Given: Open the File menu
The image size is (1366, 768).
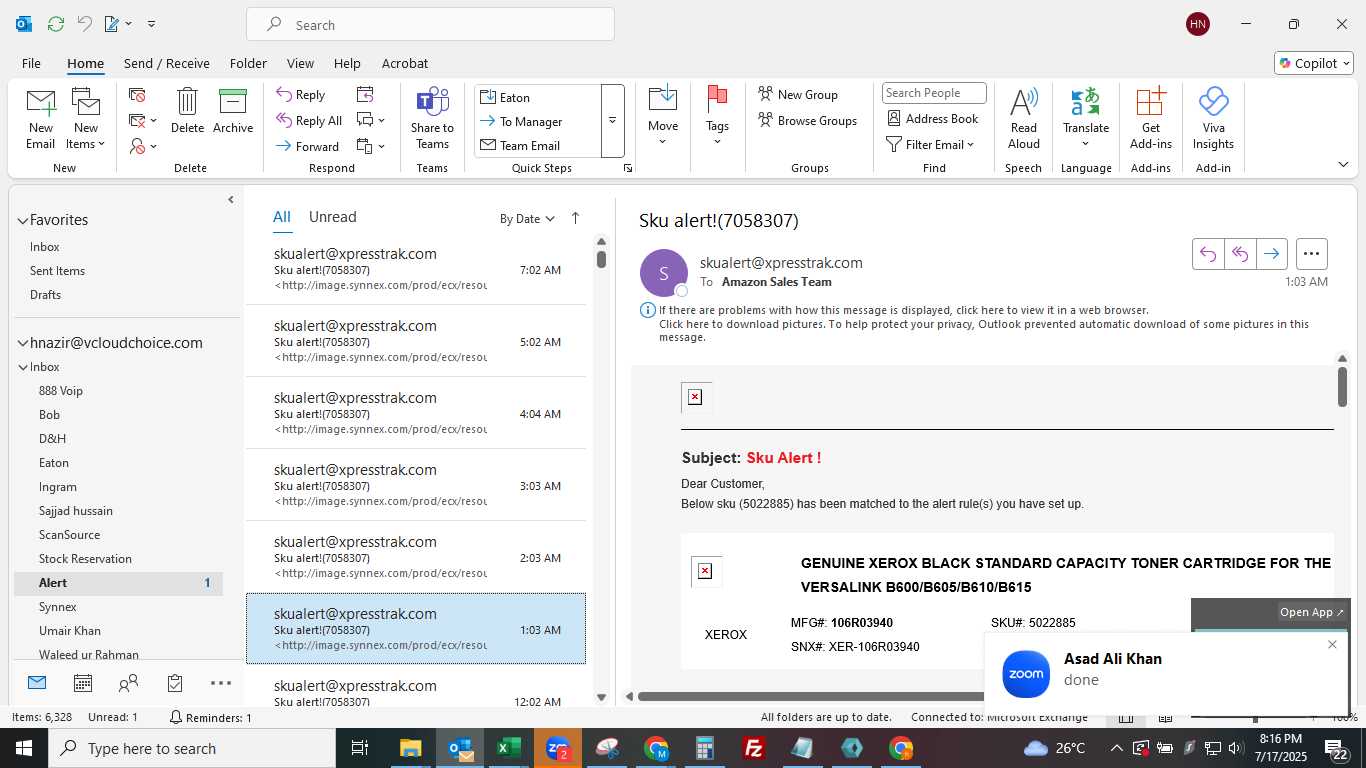Looking at the screenshot, I should [x=31, y=63].
